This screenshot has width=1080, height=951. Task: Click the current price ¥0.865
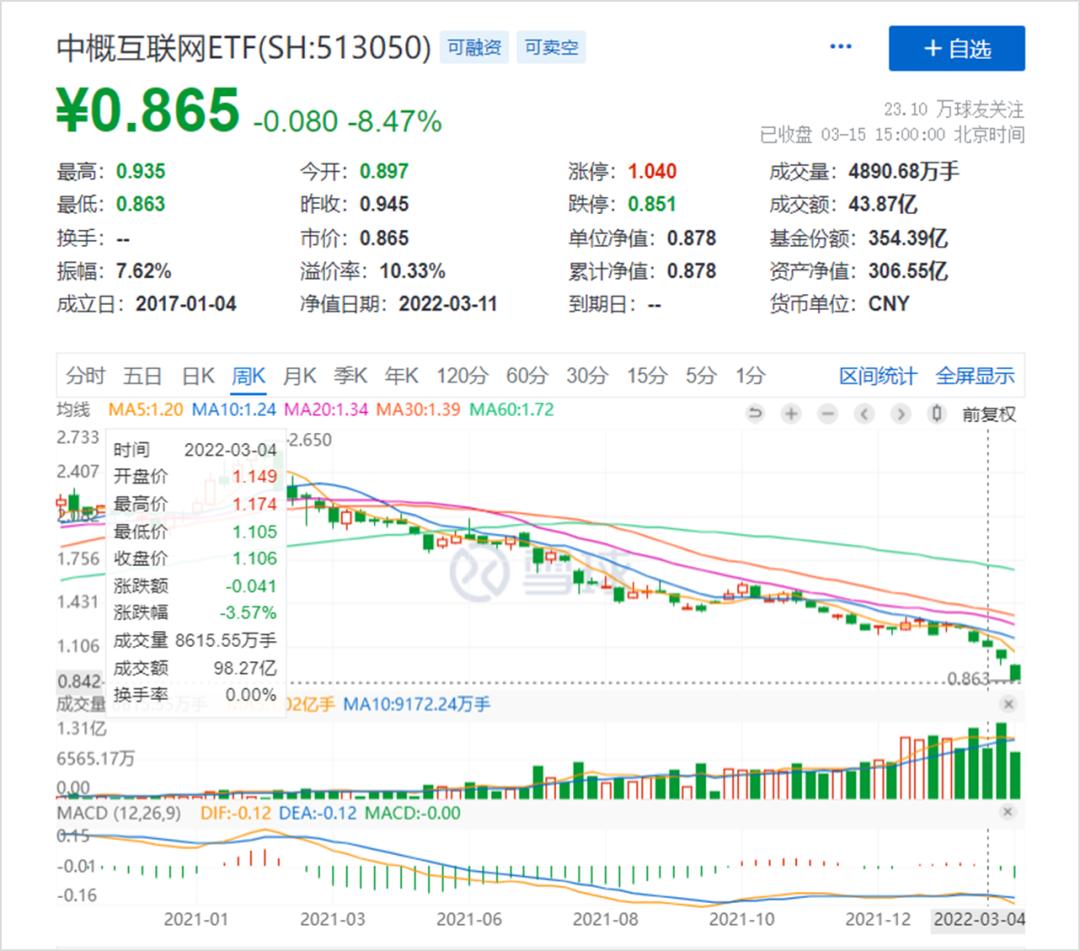(x=148, y=109)
